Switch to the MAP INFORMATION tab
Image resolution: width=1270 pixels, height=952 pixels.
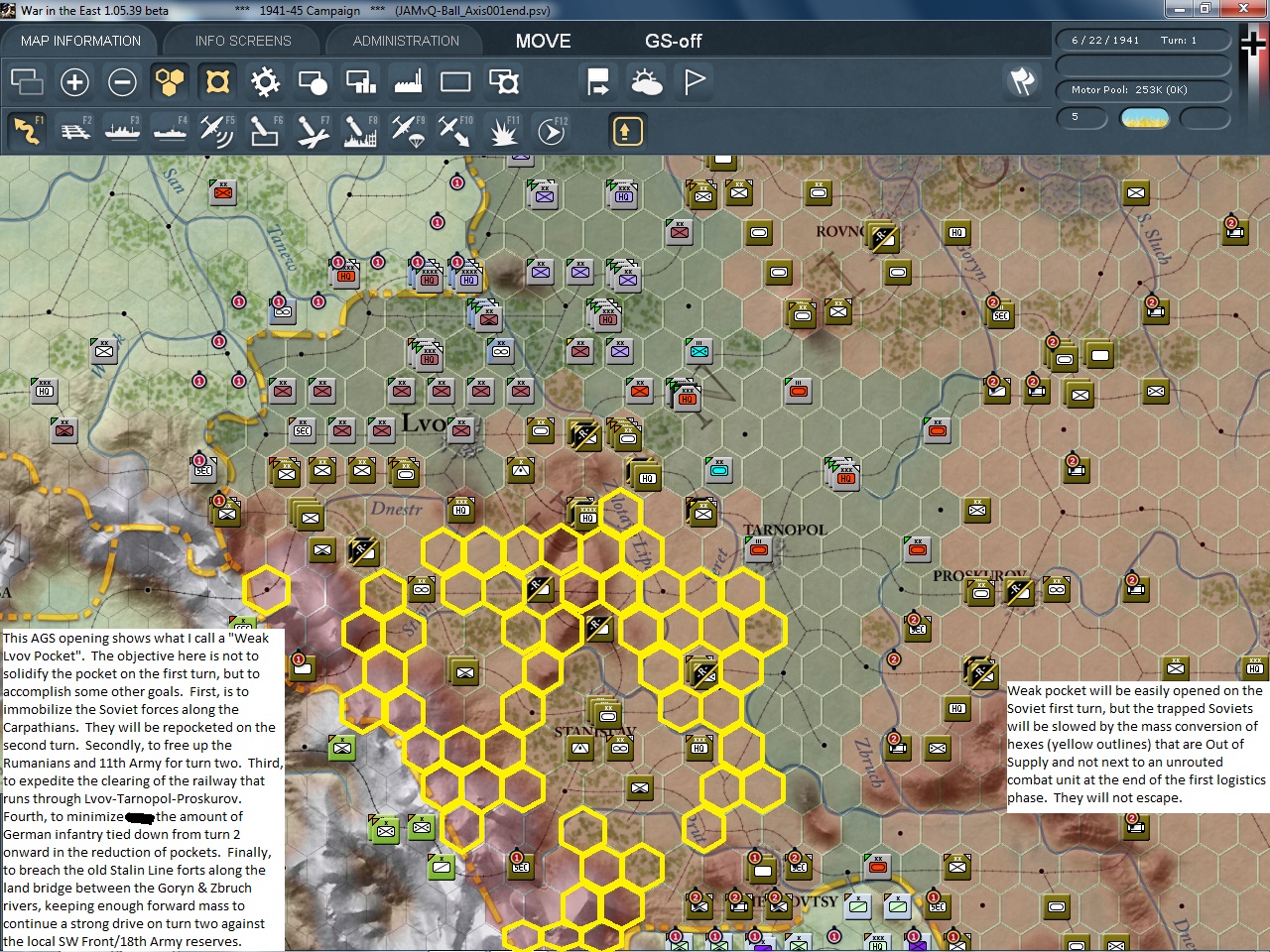point(80,41)
